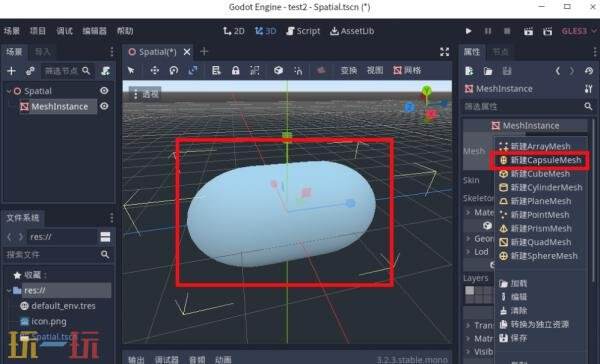Collapse the Spatial tree node
This screenshot has width=600, height=364.
pos(9,91)
